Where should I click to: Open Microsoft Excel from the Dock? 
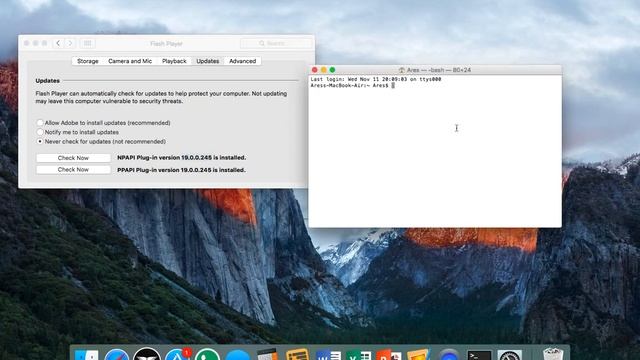coord(358,355)
